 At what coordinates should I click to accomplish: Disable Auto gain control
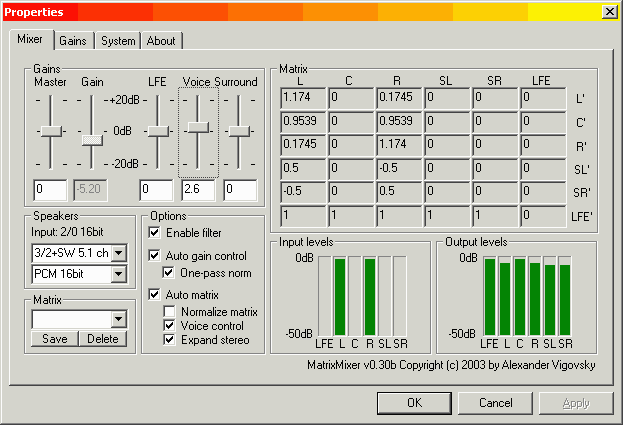click(155, 255)
